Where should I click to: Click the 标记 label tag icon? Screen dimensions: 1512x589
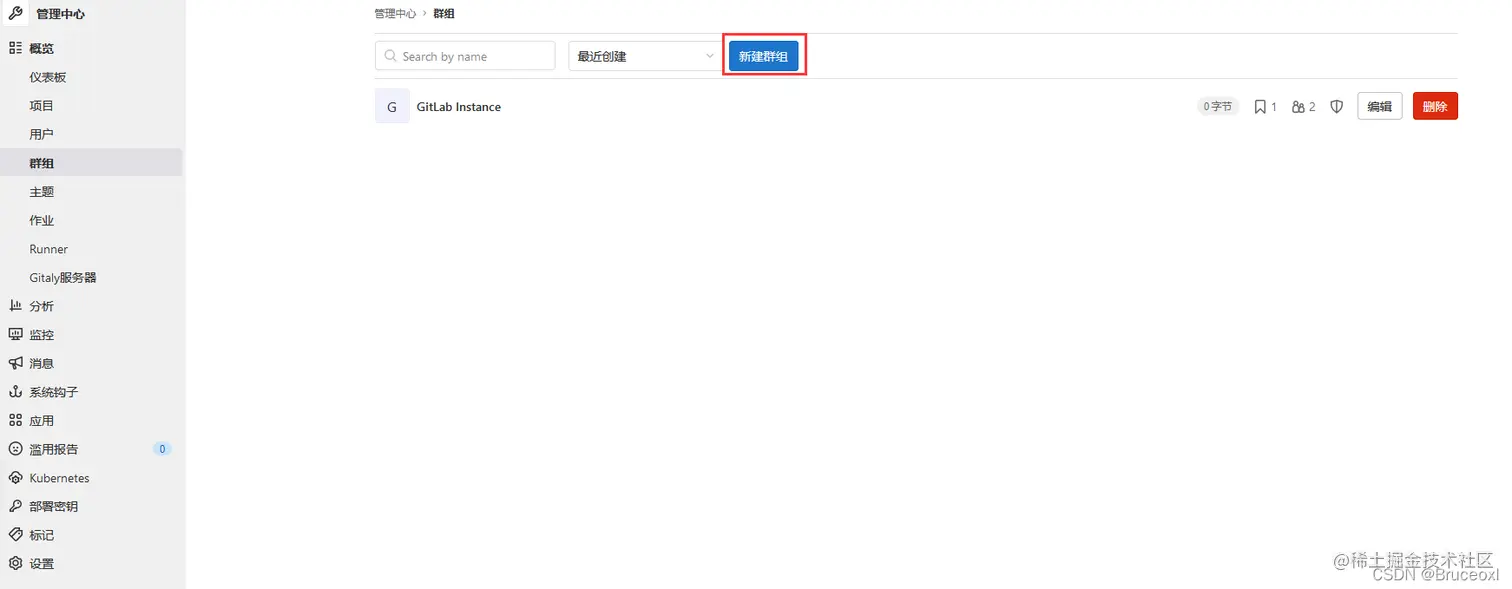tap(15, 535)
